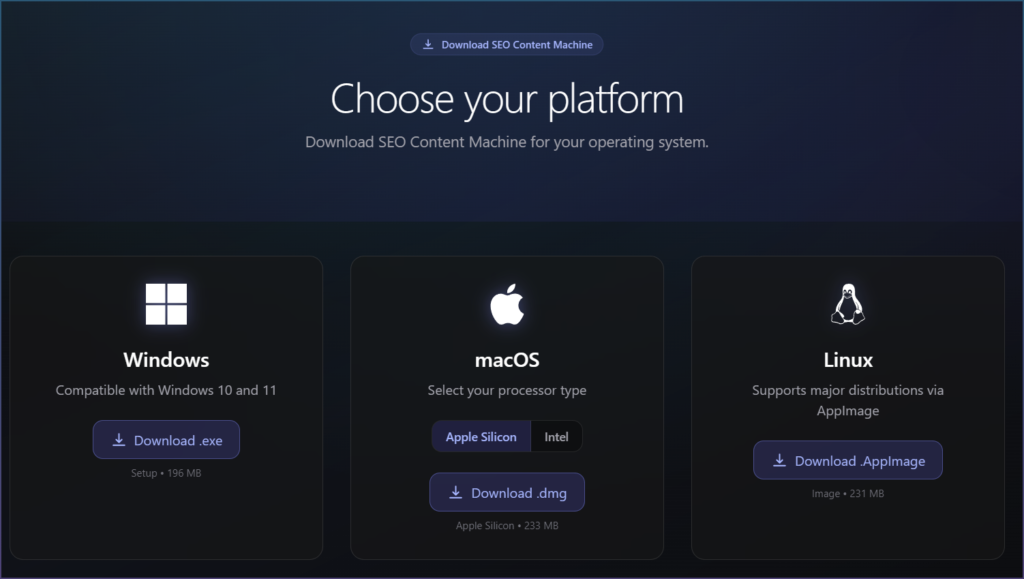This screenshot has width=1024, height=579.
Task: Select the Apple Silicon processor option
Action: [481, 437]
